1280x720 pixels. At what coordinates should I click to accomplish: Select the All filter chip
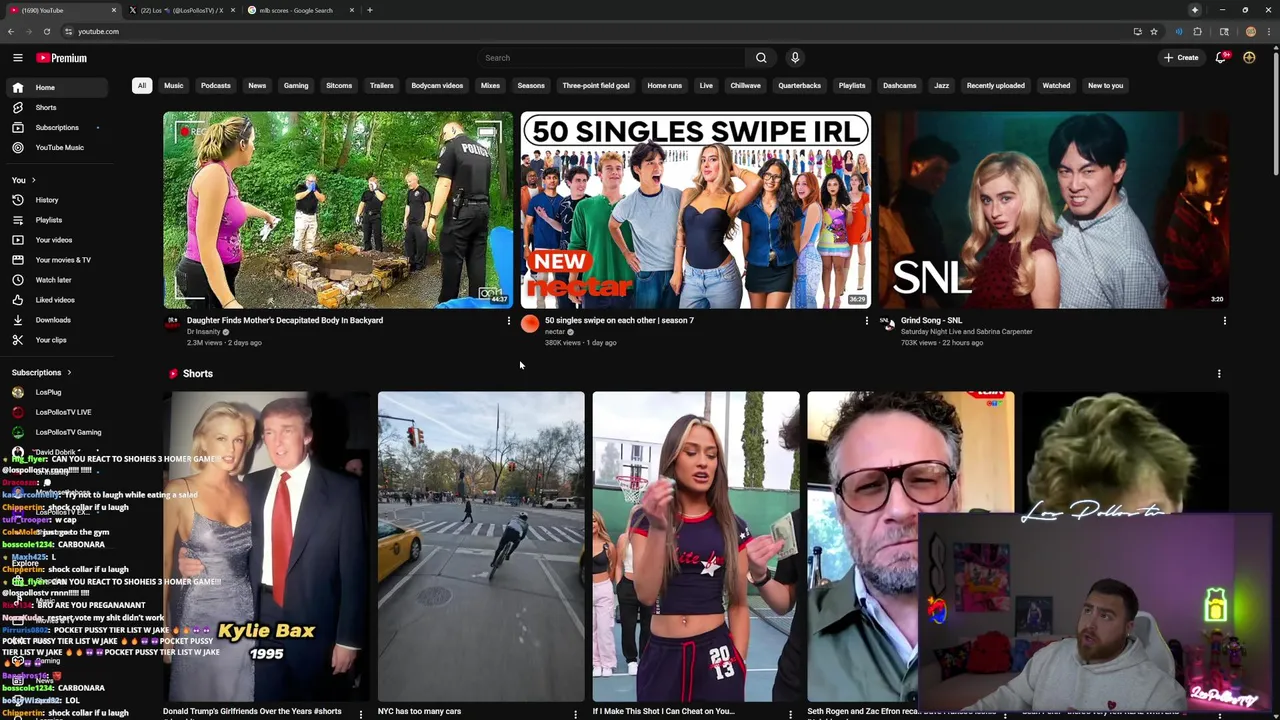[141, 85]
